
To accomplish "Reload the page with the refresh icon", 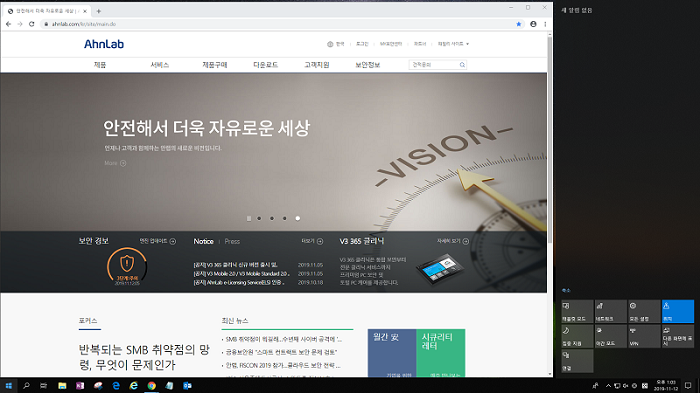I will 32,24.
